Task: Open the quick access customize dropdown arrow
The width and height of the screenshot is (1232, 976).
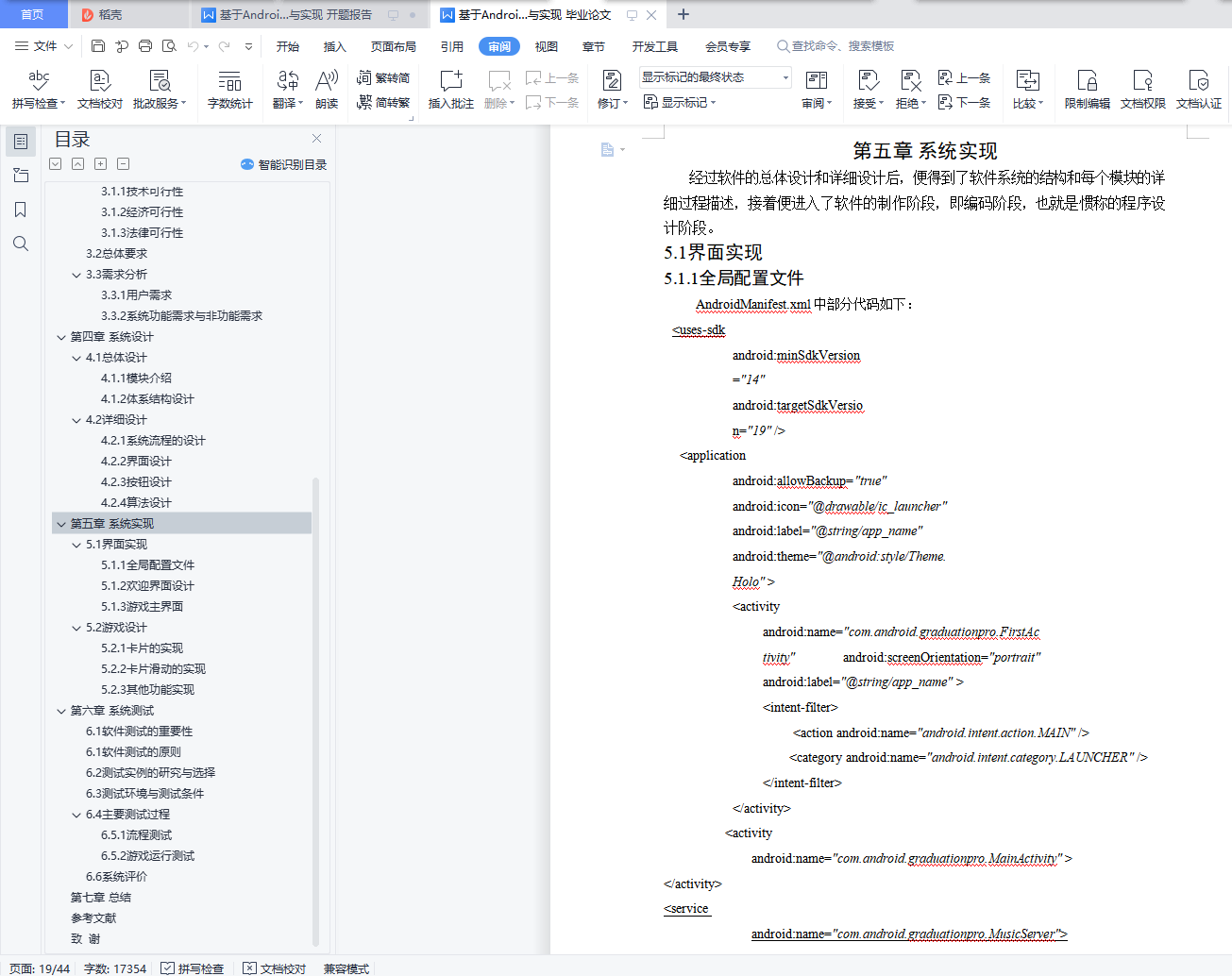Action: (x=248, y=45)
